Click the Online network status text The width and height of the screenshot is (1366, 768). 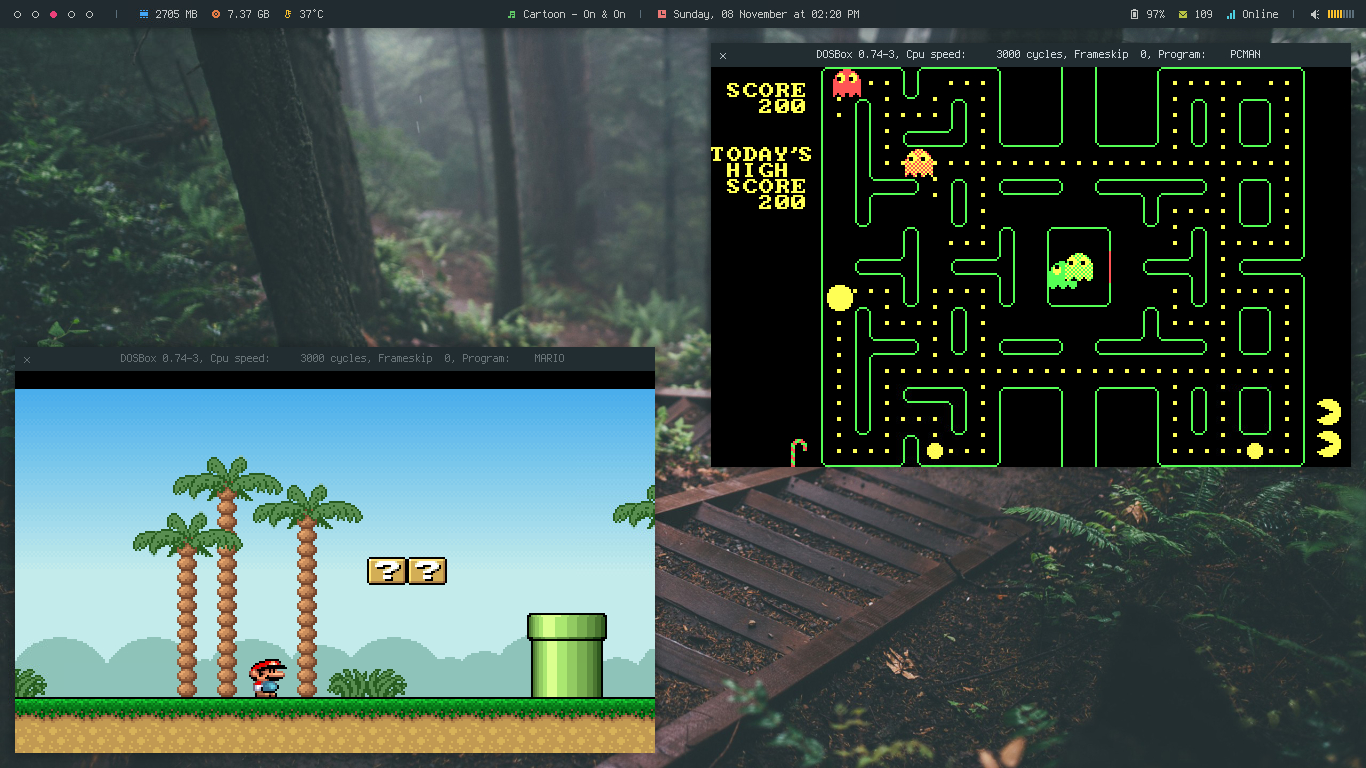[x=1260, y=15]
